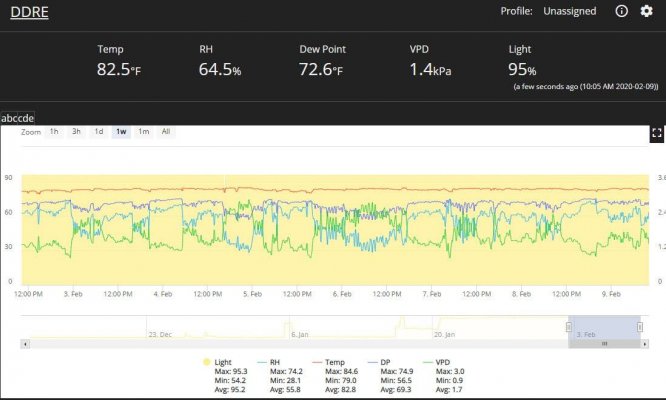Set zoom to 1m
The height and width of the screenshot is (400, 666).
144,132
